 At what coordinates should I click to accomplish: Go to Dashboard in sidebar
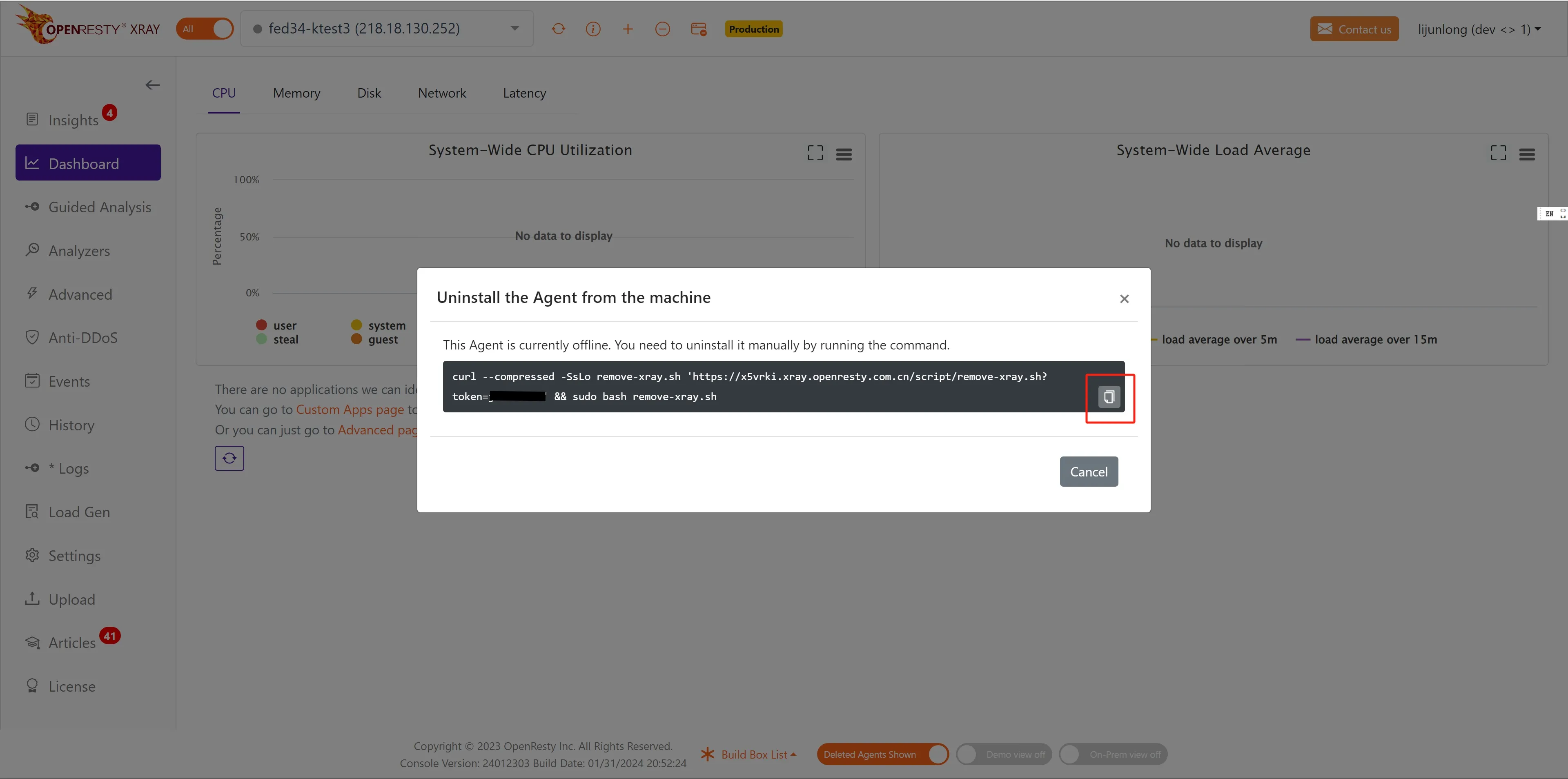click(88, 163)
